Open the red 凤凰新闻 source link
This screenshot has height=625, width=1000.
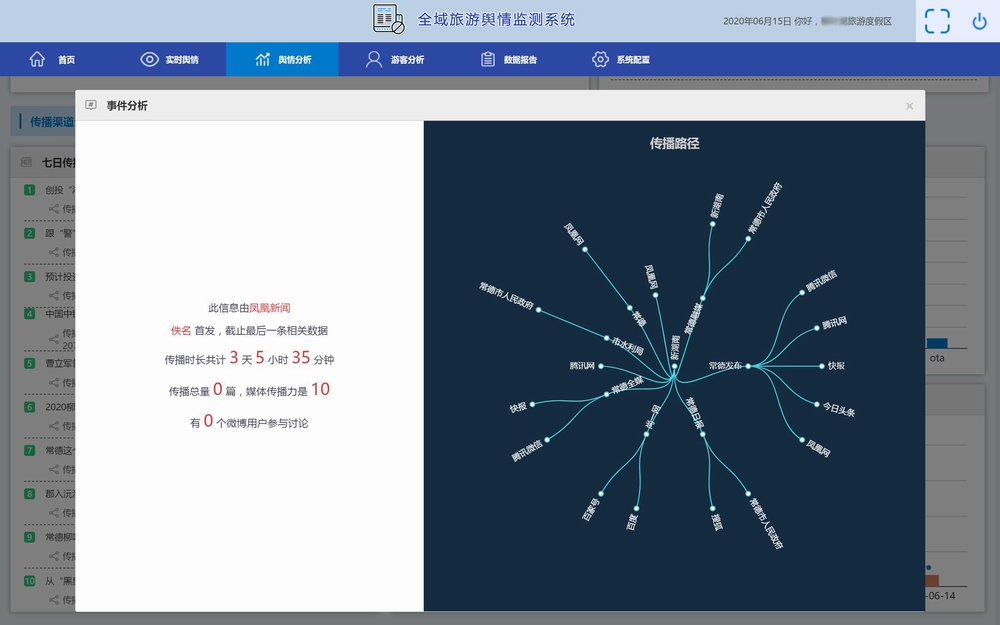pos(269,308)
